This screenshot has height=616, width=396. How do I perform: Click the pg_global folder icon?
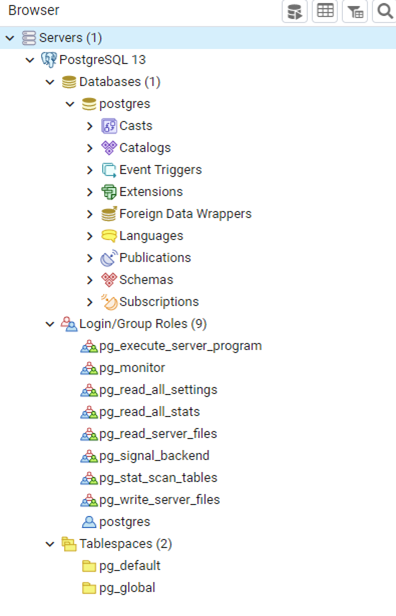click(89, 588)
